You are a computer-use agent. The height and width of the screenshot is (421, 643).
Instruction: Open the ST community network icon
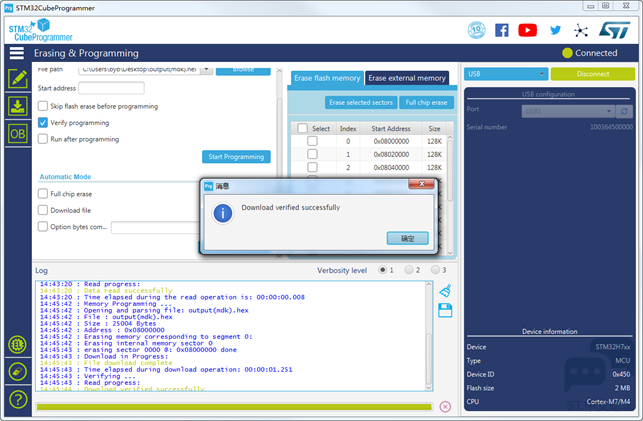[x=581, y=30]
